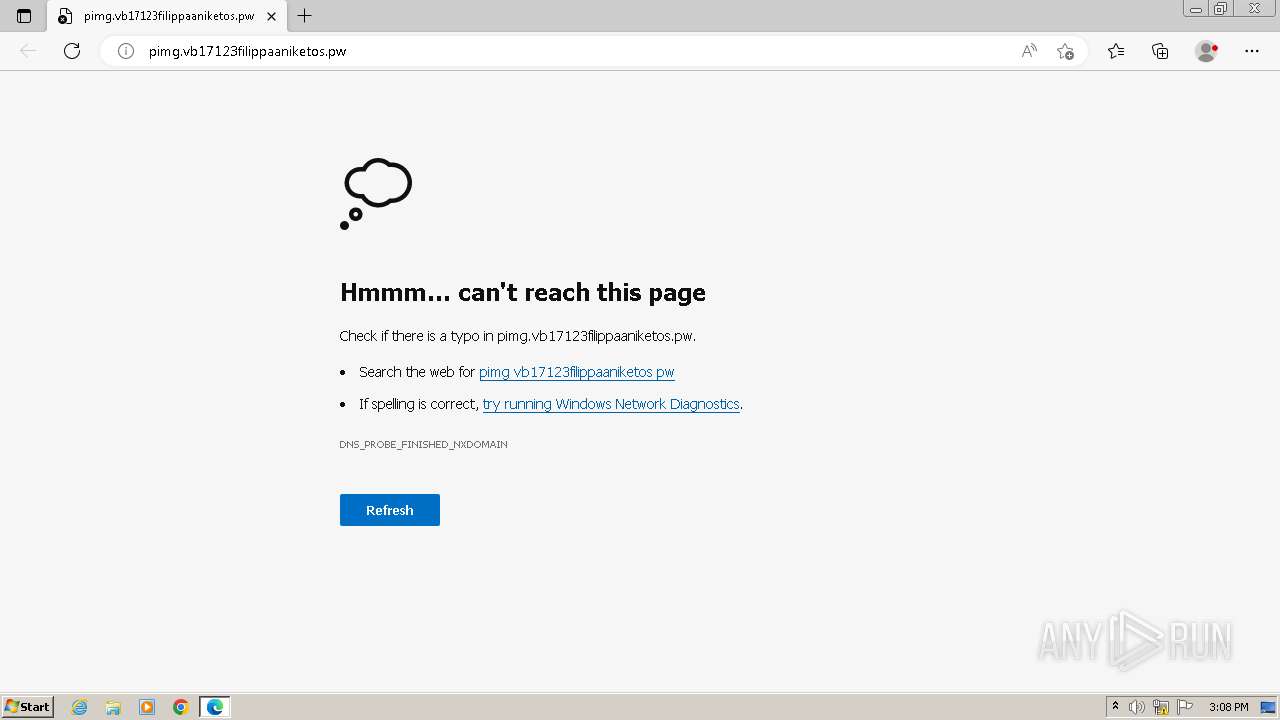Click the Hmmm... can't reach this page heading
The width and height of the screenshot is (1280, 720).
coord(523,292)
